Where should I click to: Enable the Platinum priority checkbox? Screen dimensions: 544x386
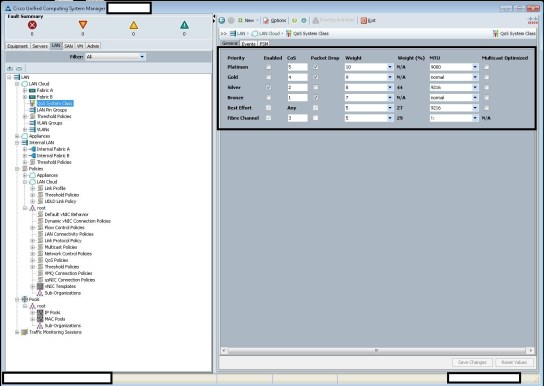[268, 67]
